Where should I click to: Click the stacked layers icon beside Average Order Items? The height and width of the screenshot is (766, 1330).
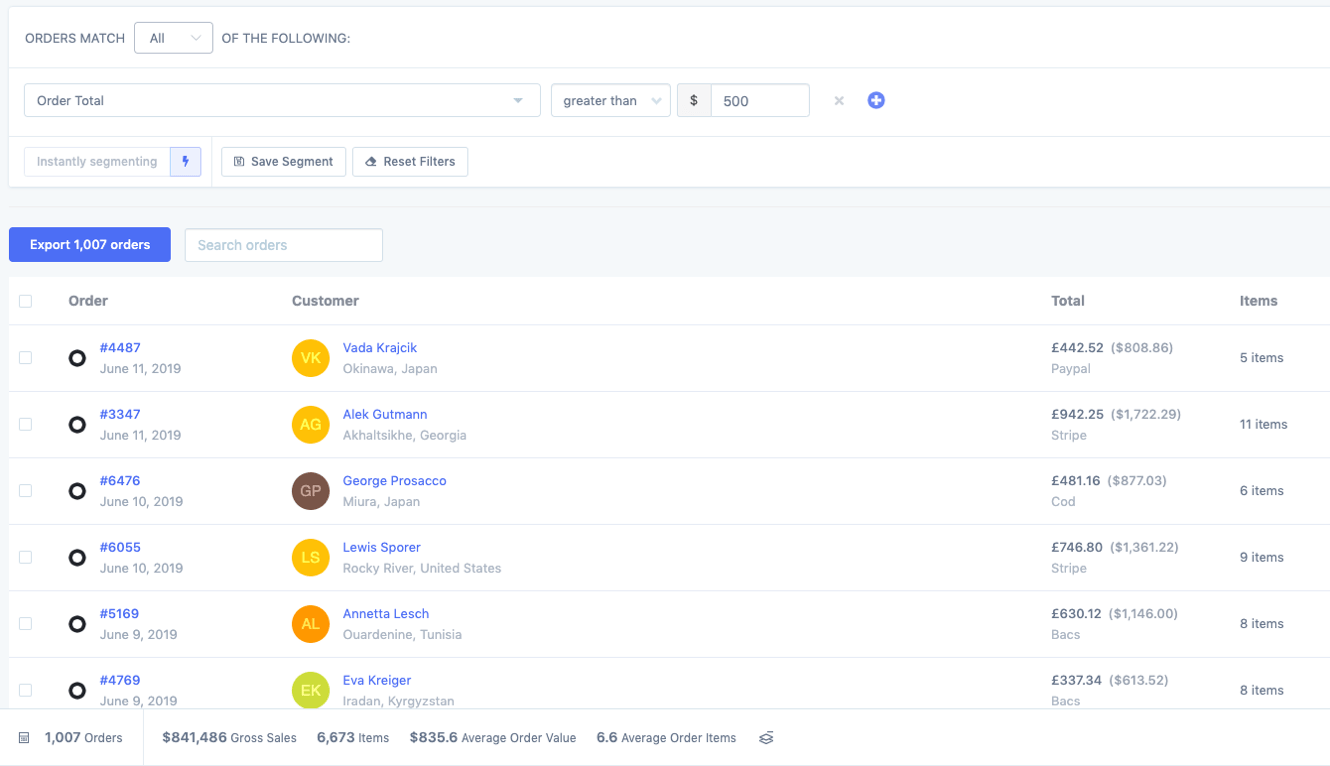765,737
